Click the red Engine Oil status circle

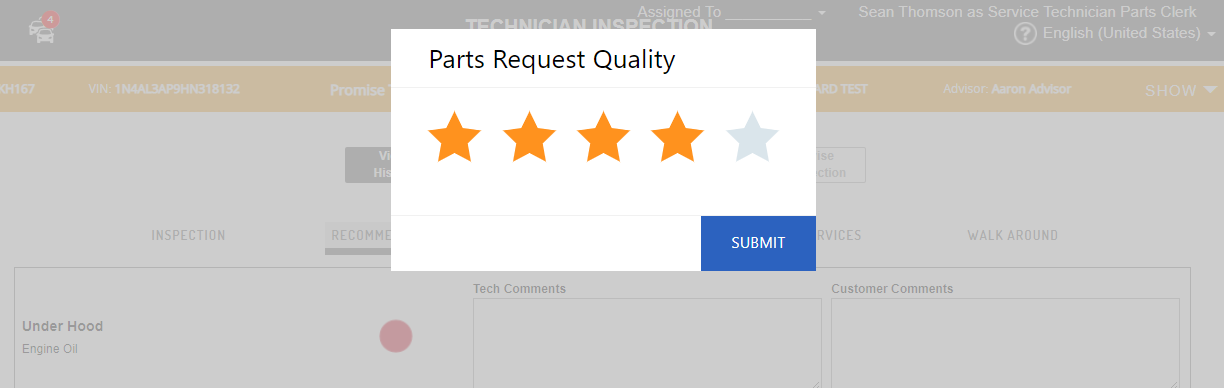pos(396,336)
